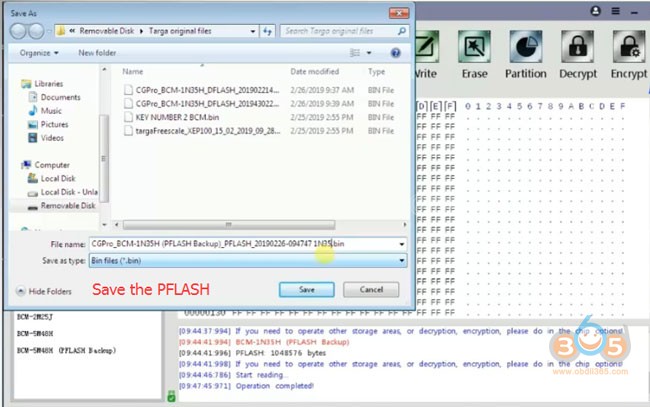Expand Removable Disk breadcrumb arrow

[x=141, y=31]
